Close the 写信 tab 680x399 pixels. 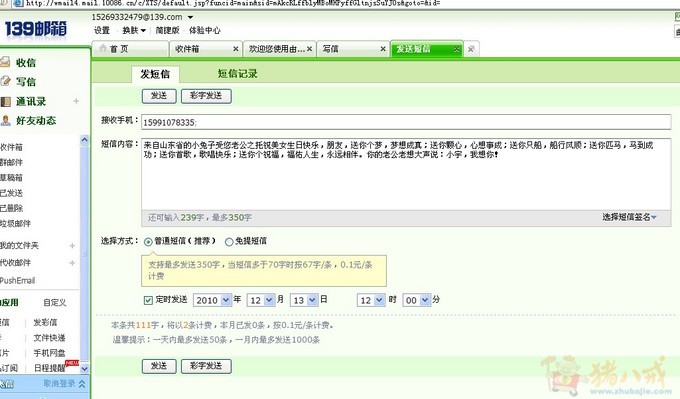click(x=383, y=49)
